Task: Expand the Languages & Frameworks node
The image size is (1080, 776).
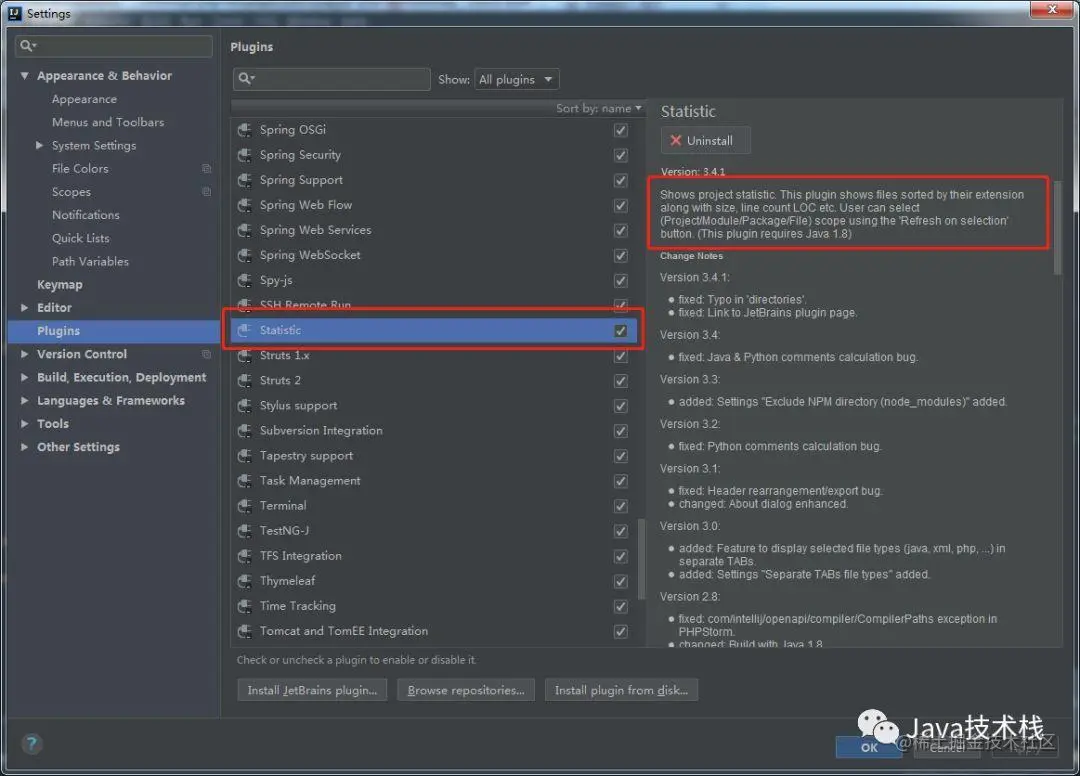Action: (25, 401)
